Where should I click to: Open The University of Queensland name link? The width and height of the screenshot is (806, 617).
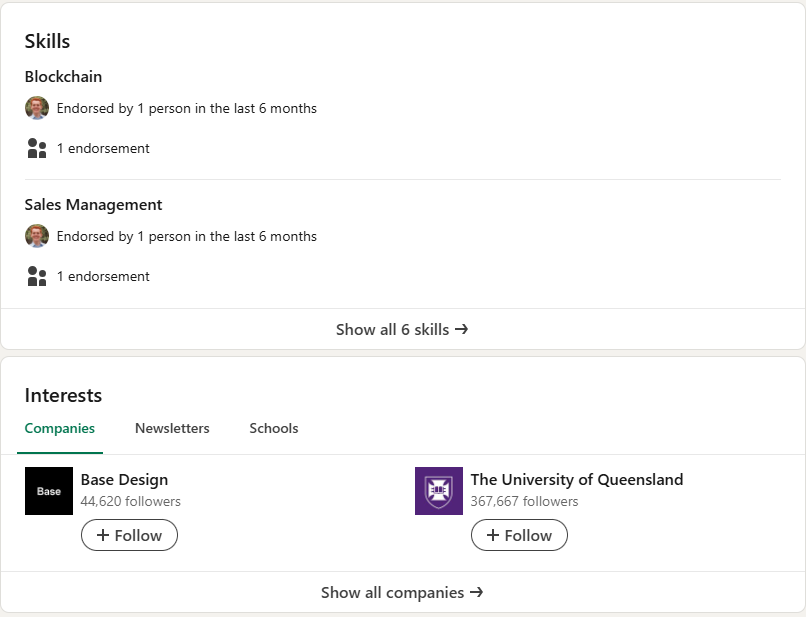point(577,479)
